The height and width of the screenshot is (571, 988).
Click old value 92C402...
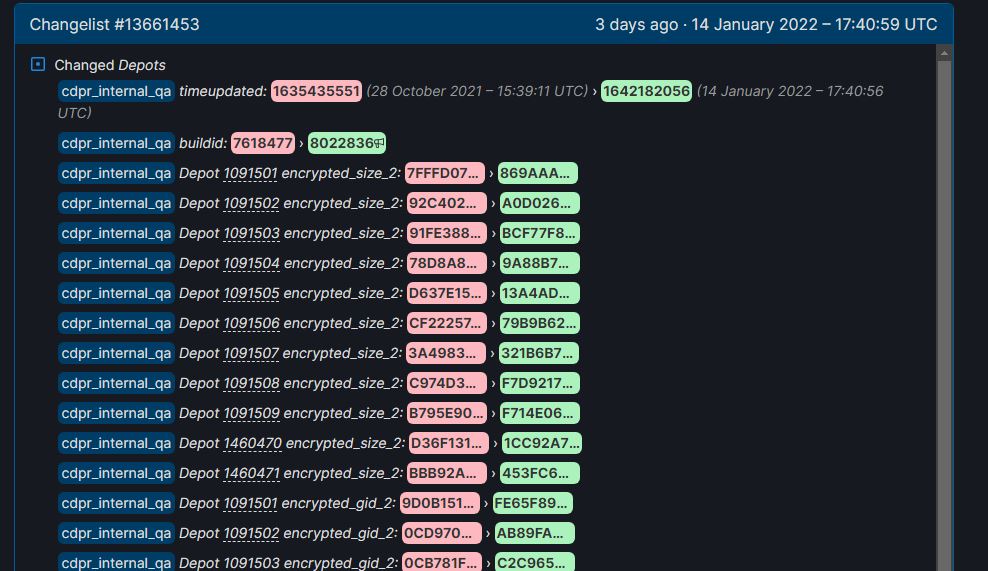(447, 204)
